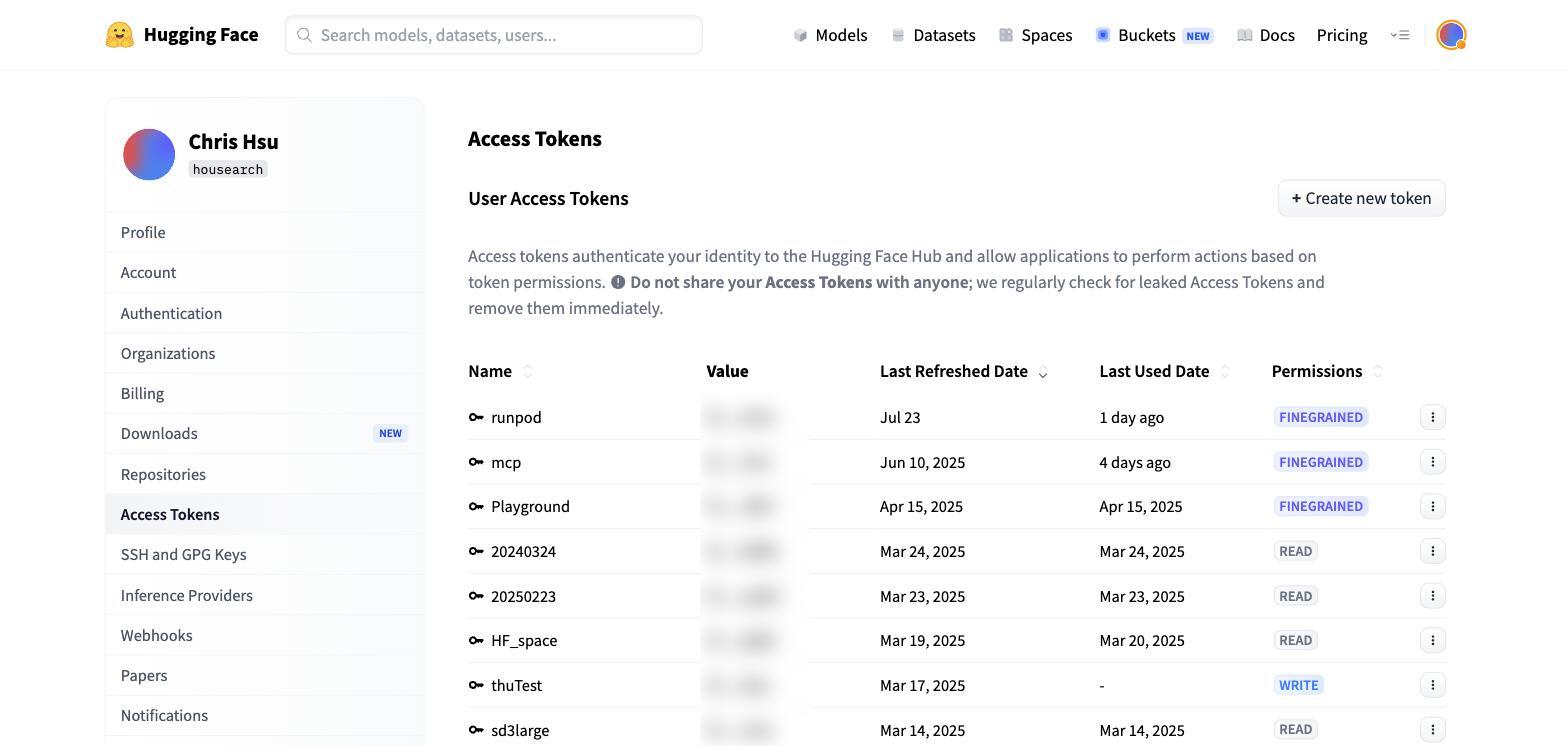Open Downloads in the sidebar
This screenshot has height=746, width=1568.
tap(264, 433)
